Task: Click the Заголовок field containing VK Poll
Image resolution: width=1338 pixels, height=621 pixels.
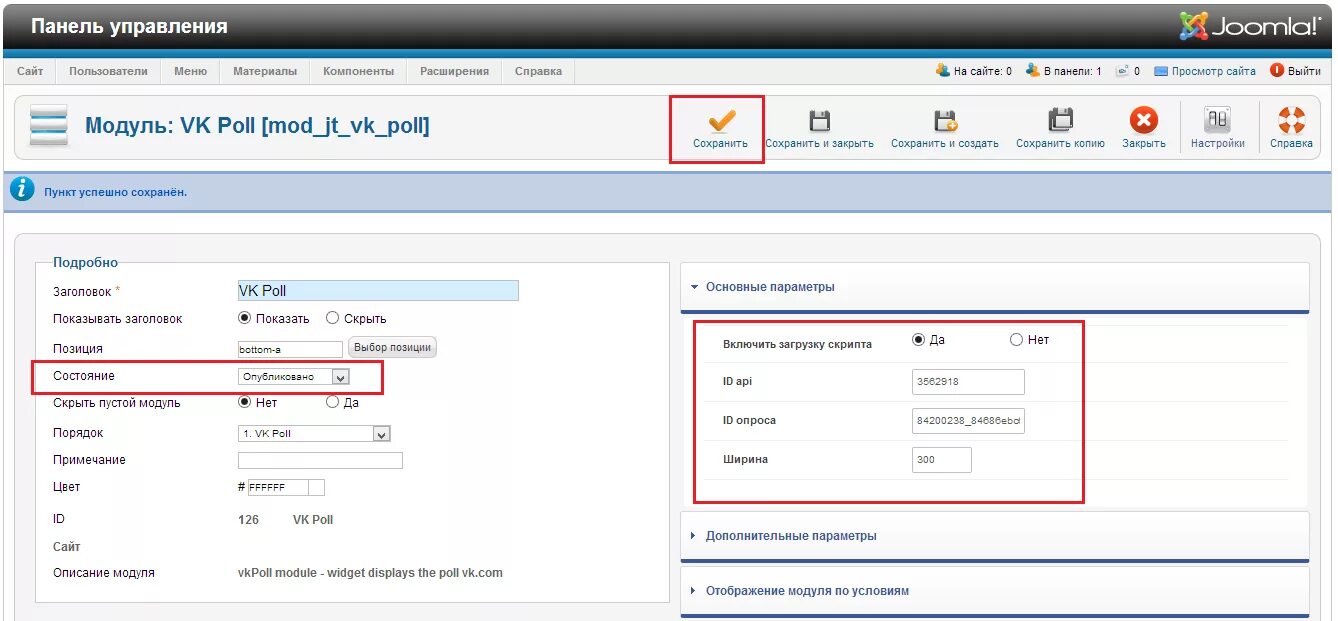Action: tap(378, 290)
